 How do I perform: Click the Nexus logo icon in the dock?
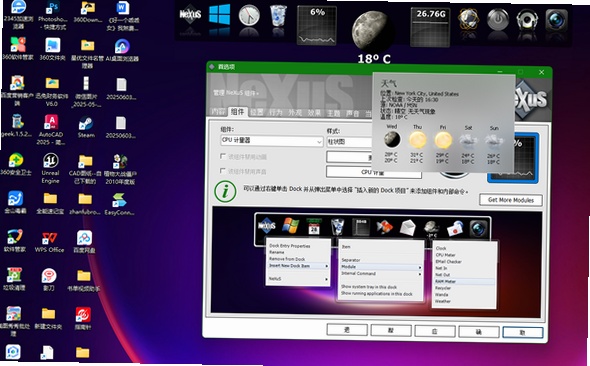tap(190, 15)
